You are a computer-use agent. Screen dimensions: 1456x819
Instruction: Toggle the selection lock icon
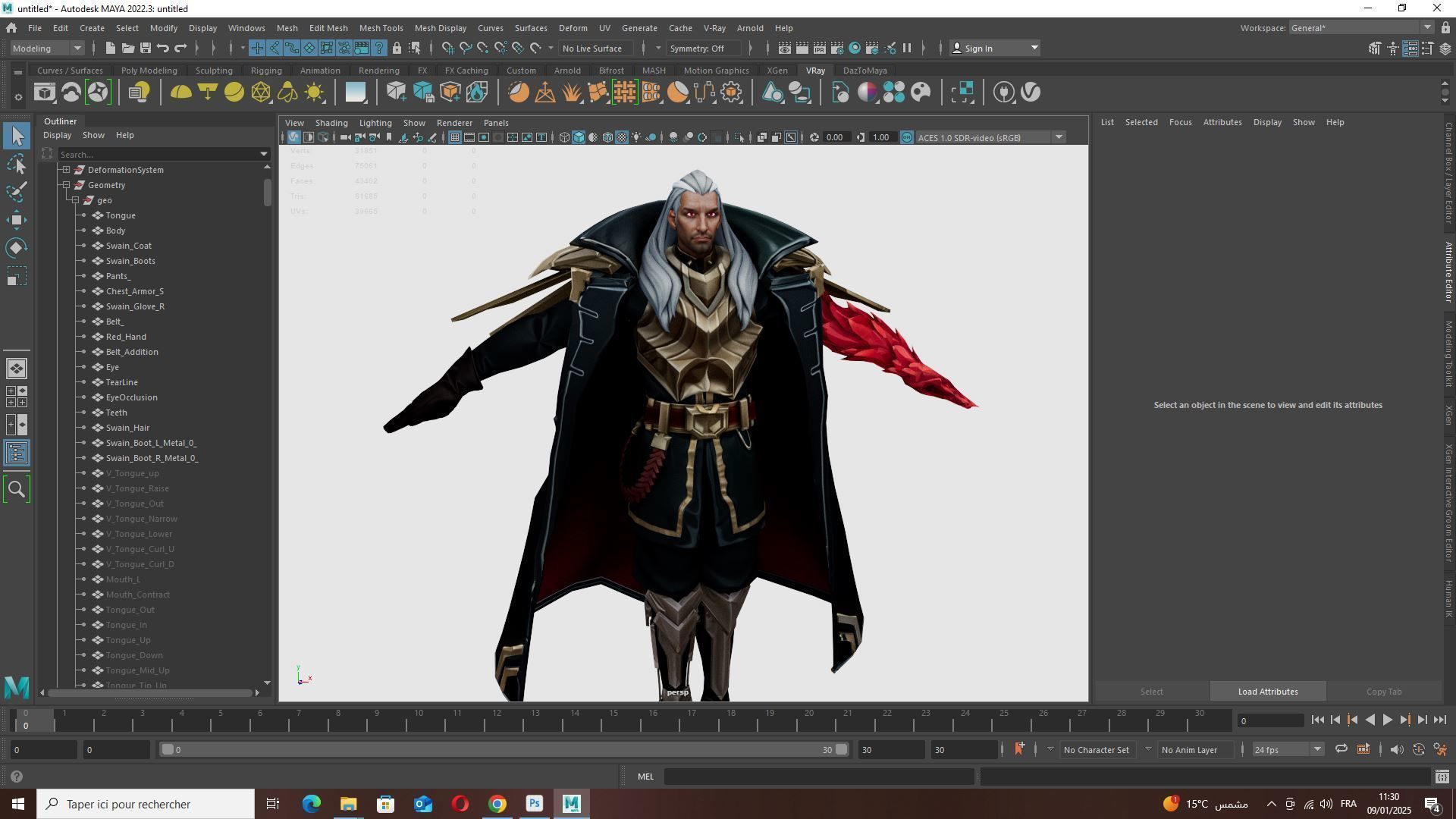coord(397,49)
